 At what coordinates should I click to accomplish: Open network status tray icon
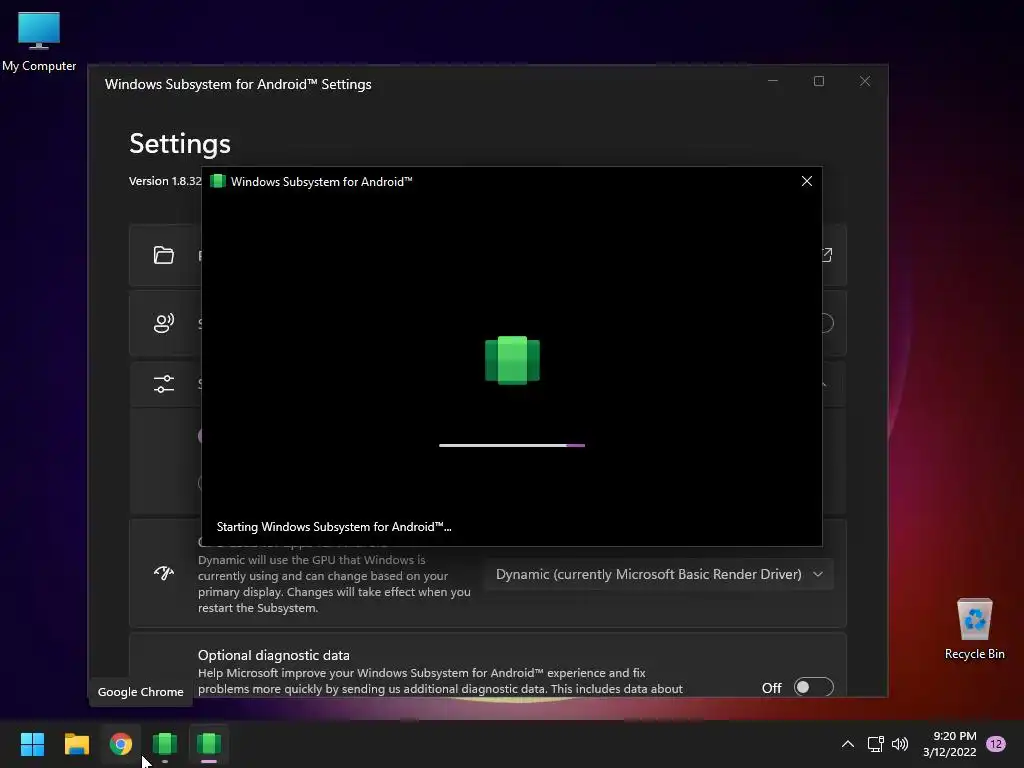(875, 744)
